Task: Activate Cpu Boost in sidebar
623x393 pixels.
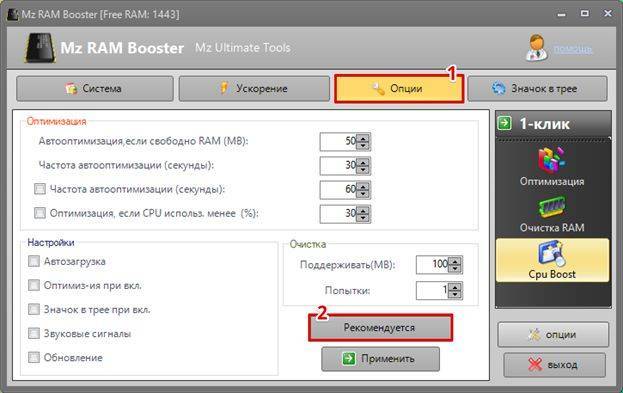Action: coord(552,261)
